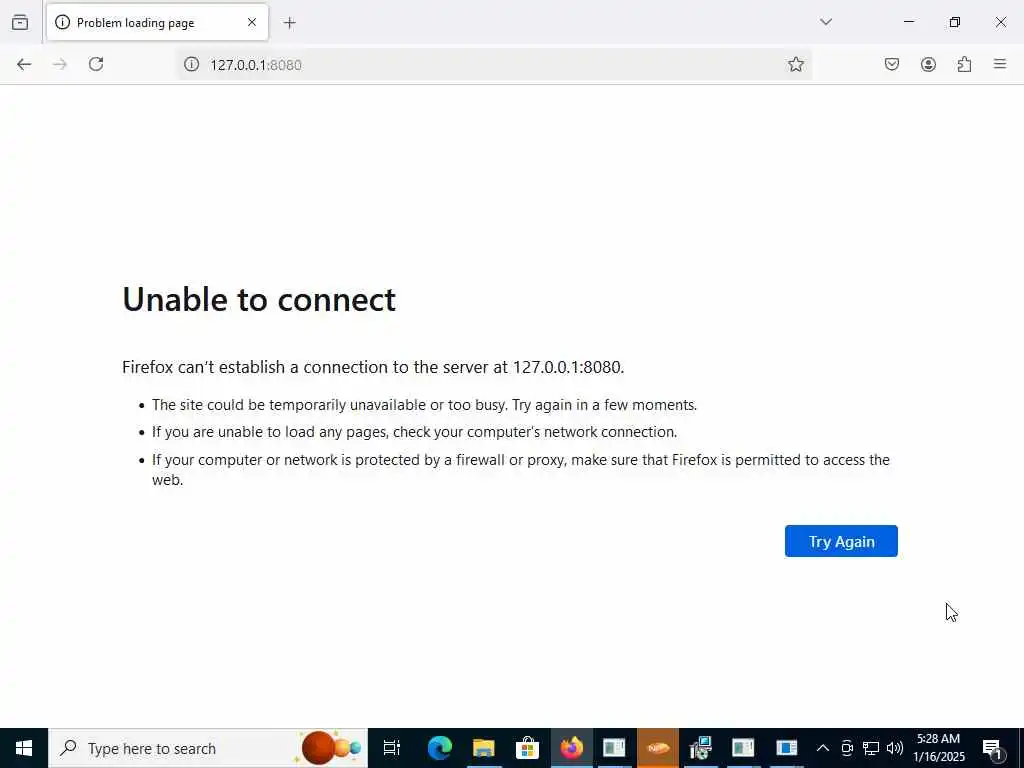Reload the page with the refresh icon
The width and height of the screenshot is (1024, 768).
[x=96, y=64]
